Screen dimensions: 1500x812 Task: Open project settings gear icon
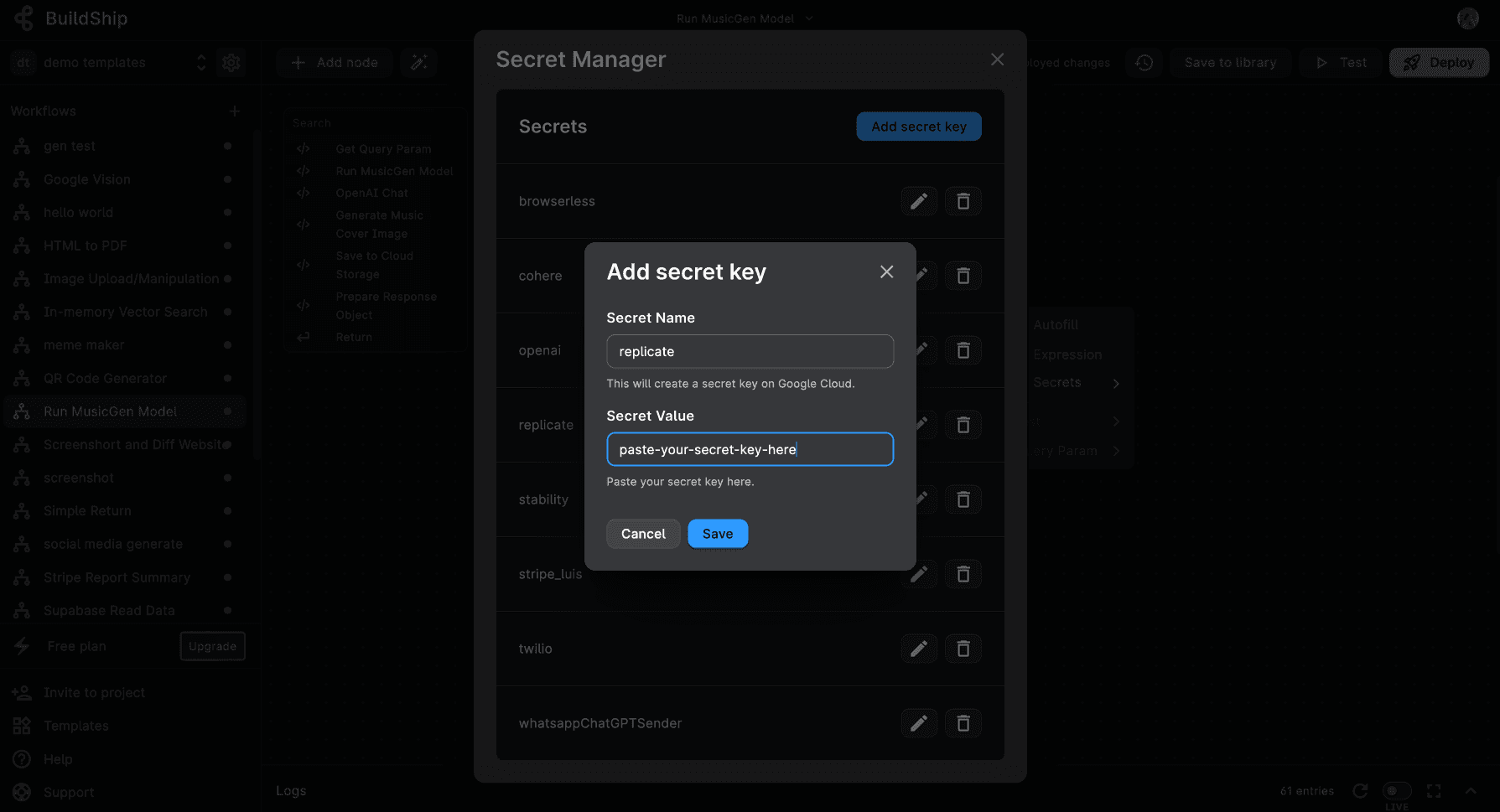(x=231, y=63)
